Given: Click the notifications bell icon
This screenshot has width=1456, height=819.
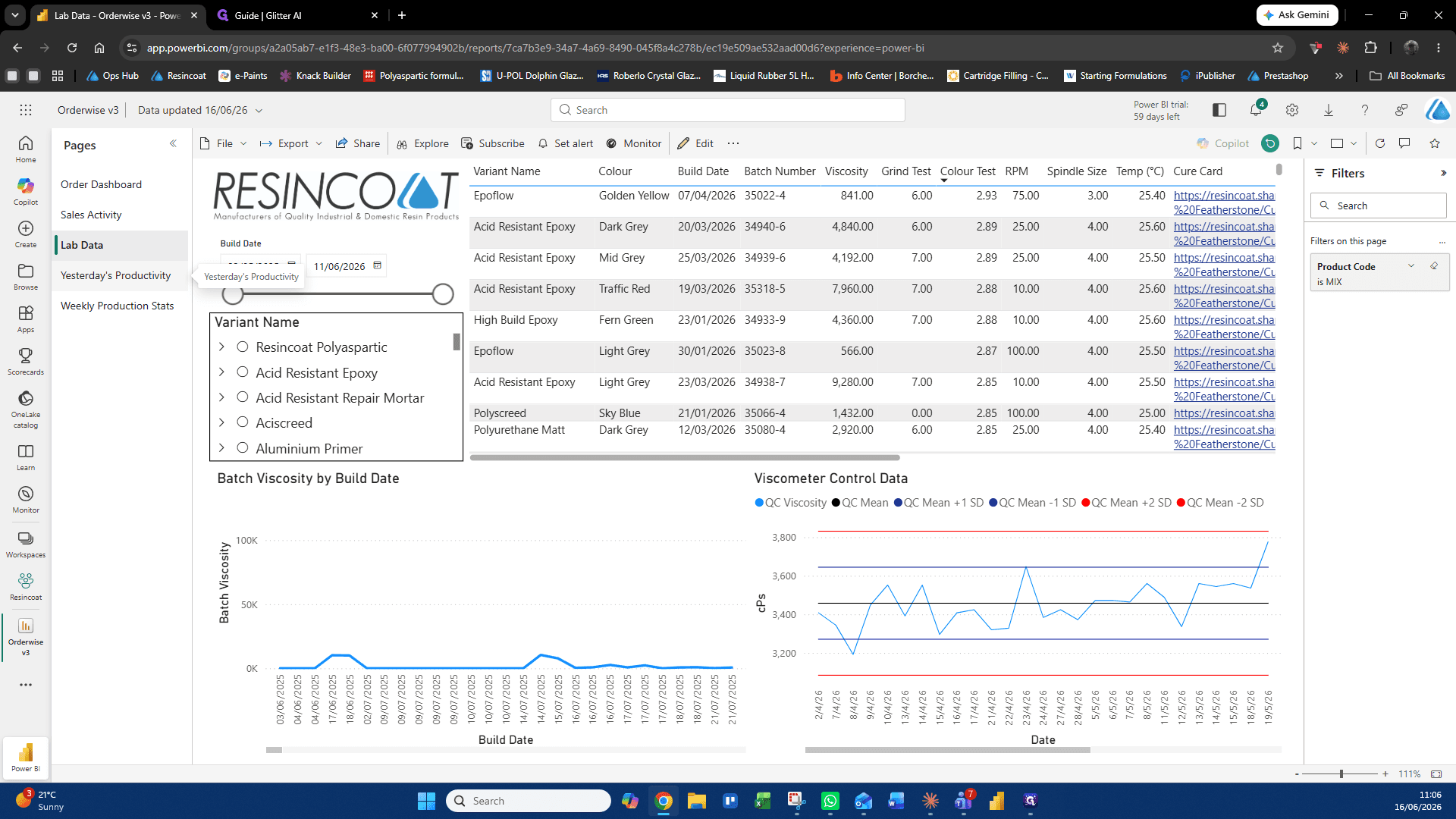Looking at the screenshot, I should point(1256,110).
